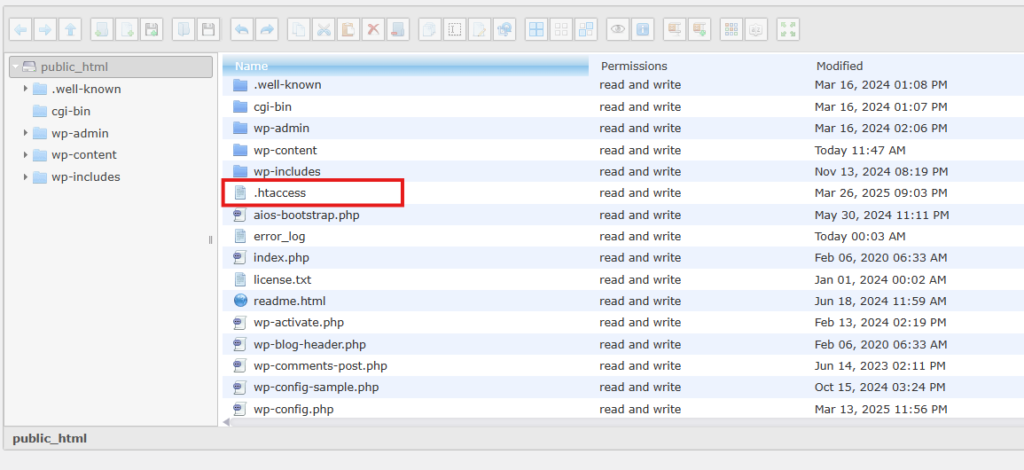Open the Get Info toolbar icon

coord(644,30)
